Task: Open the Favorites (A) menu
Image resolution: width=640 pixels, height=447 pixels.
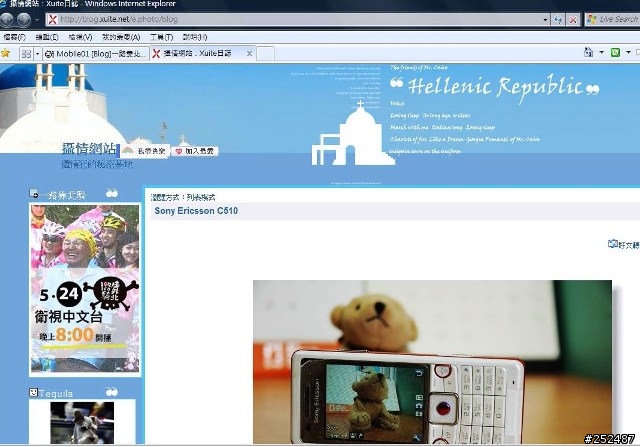Action: click(121, 37)
